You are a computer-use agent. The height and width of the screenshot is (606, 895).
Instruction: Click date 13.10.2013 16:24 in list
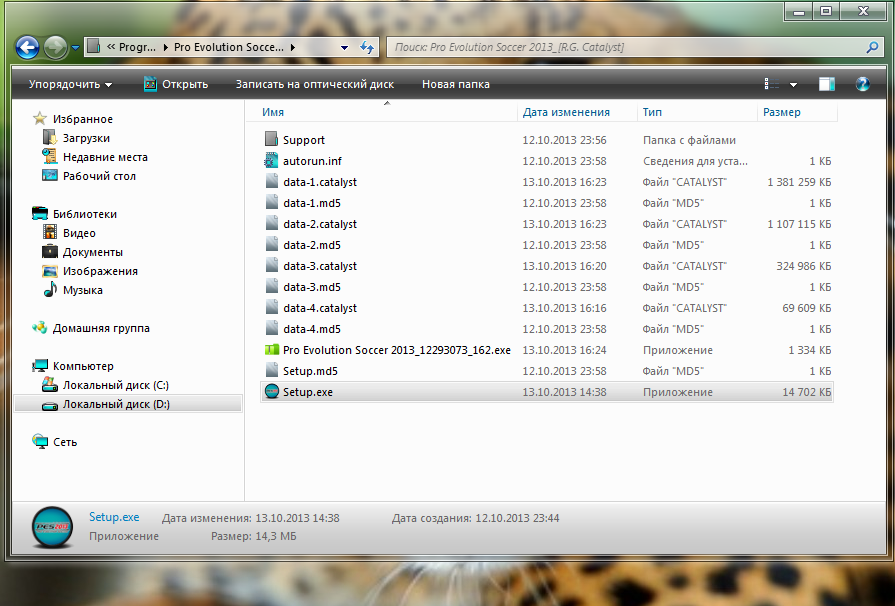coord(564,350)
